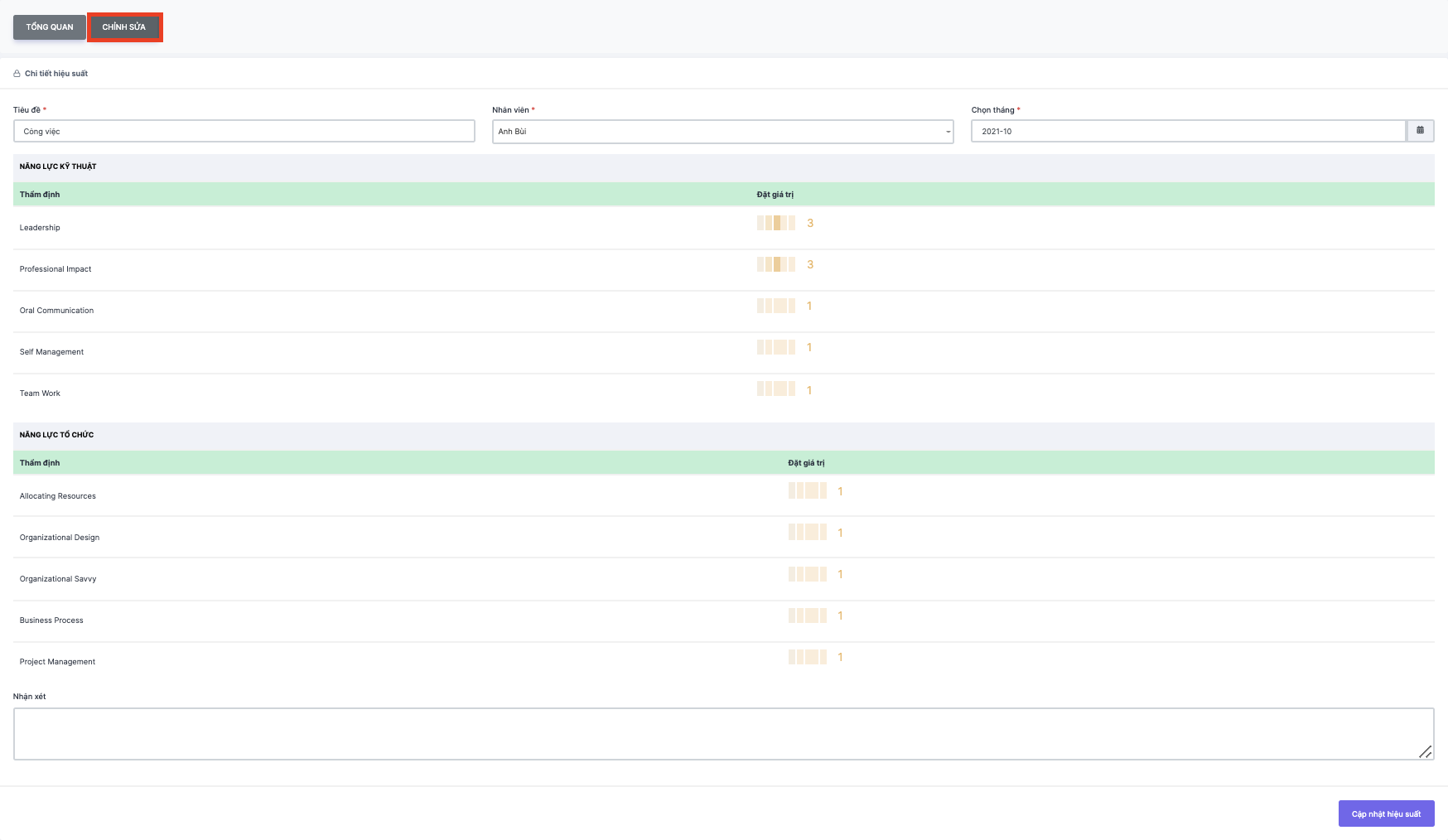Viewport: 1448px width, 840px height.
Task: Adjust the Professional Impact rating bar
Action: click(x=776, y=264)
